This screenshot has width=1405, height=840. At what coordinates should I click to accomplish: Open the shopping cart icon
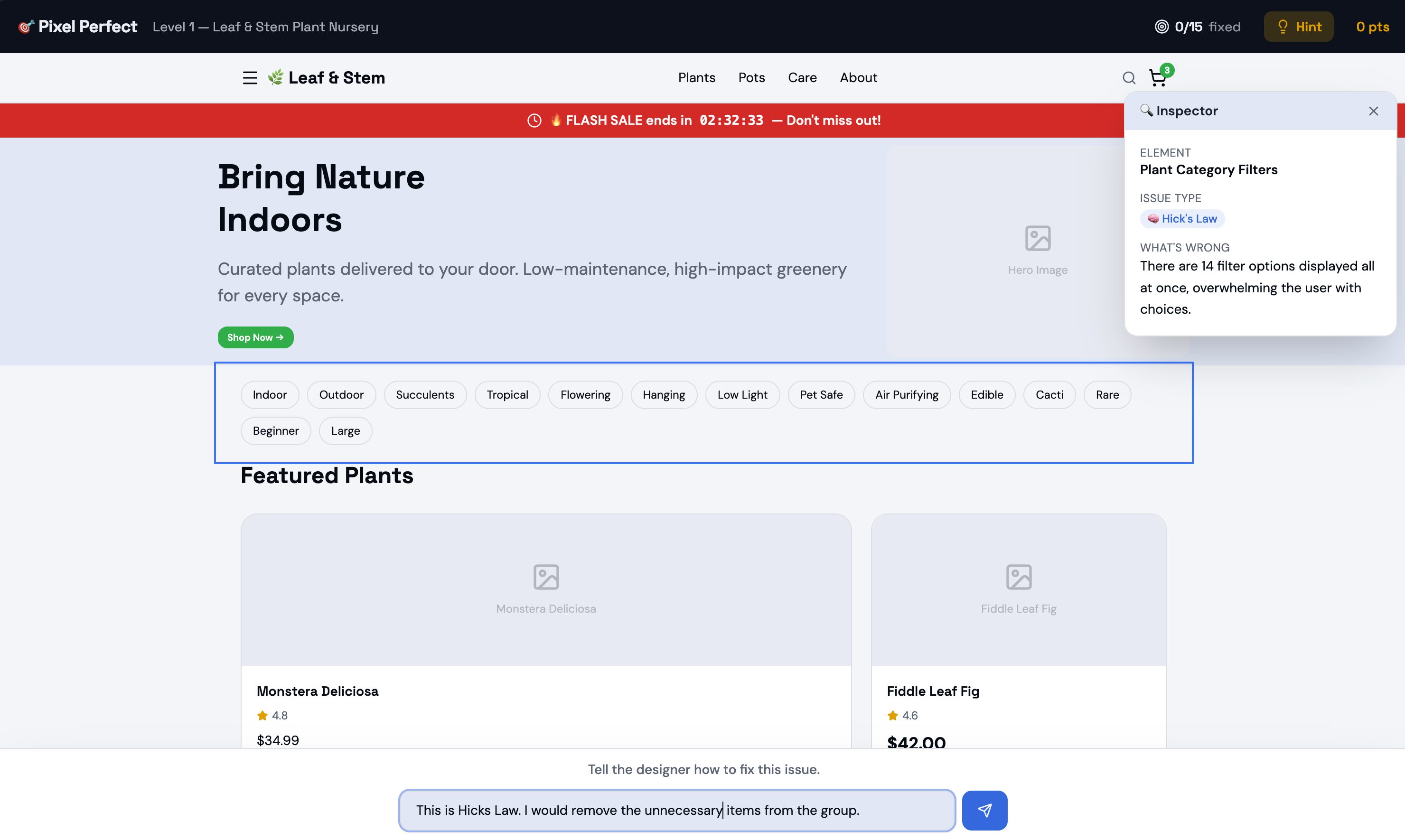1158,78
